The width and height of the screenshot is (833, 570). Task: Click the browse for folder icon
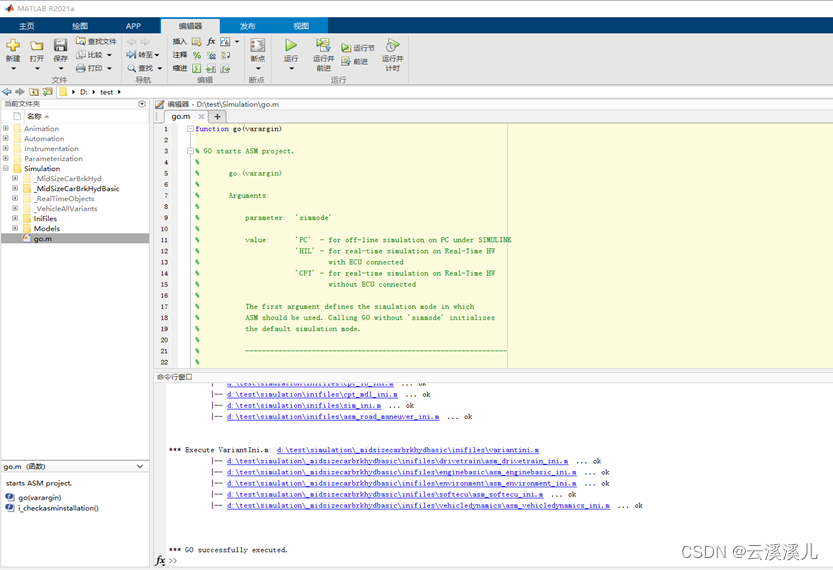pos(47,92)
